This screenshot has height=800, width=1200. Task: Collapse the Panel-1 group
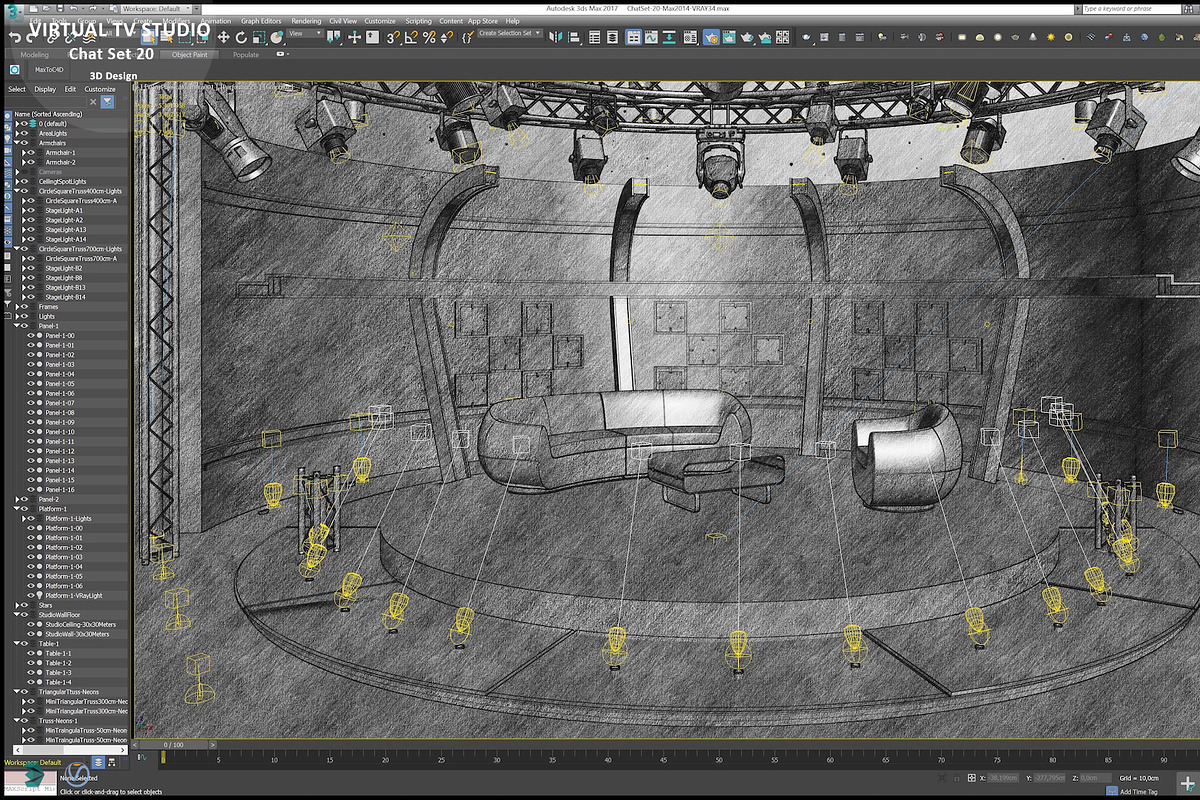point(17,326)
